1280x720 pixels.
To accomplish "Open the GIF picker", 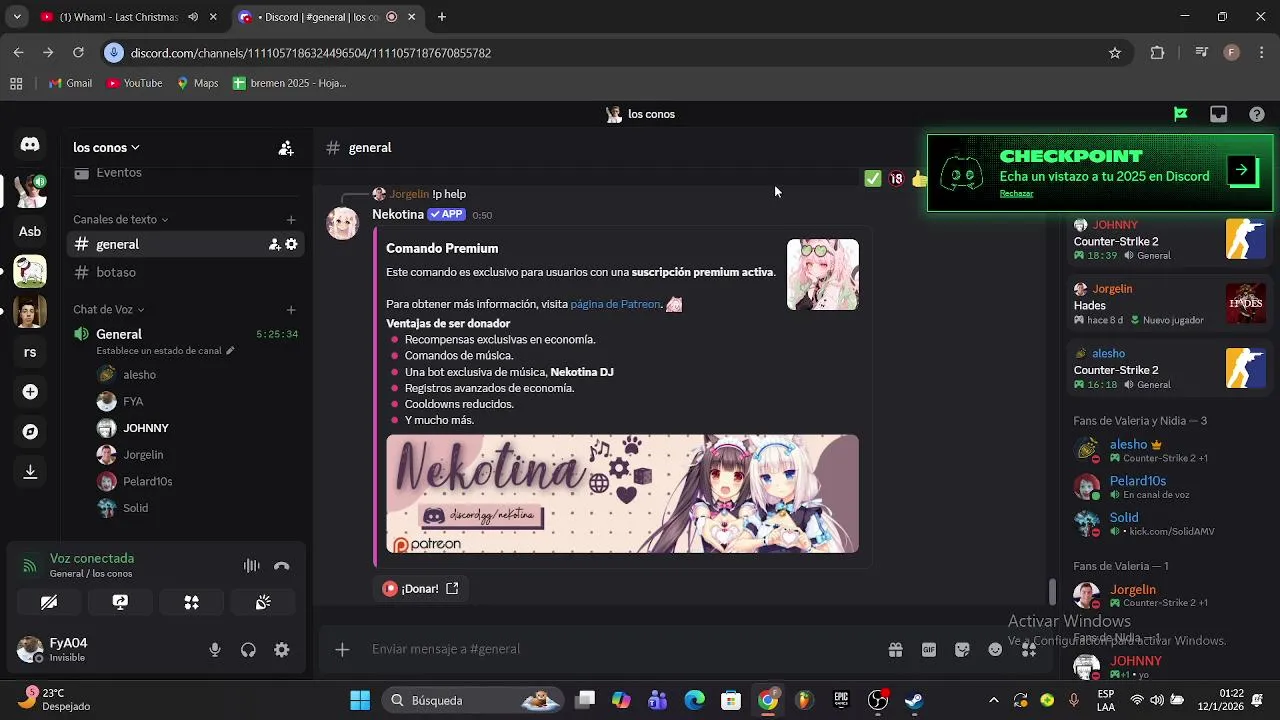I will click(x=929, y=650).
